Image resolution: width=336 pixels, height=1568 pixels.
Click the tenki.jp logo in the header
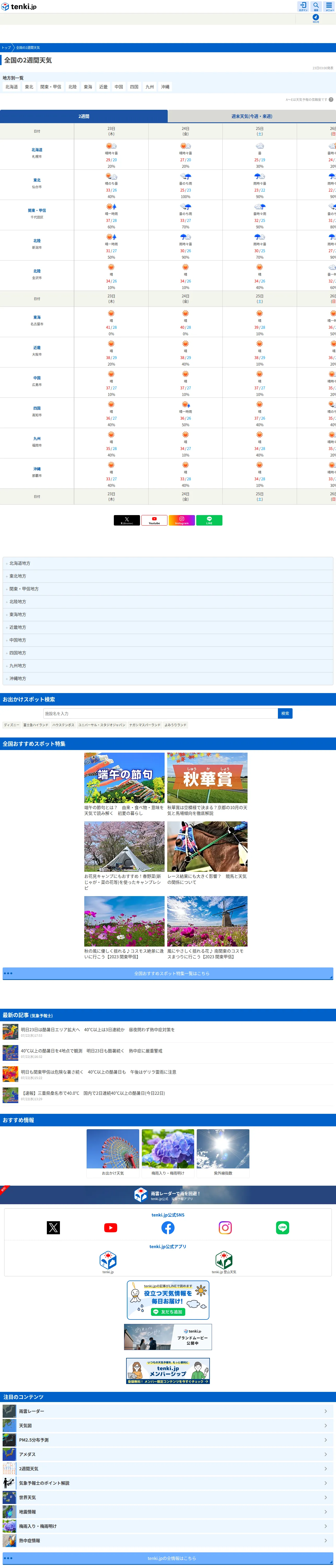(x=19, y=7)
